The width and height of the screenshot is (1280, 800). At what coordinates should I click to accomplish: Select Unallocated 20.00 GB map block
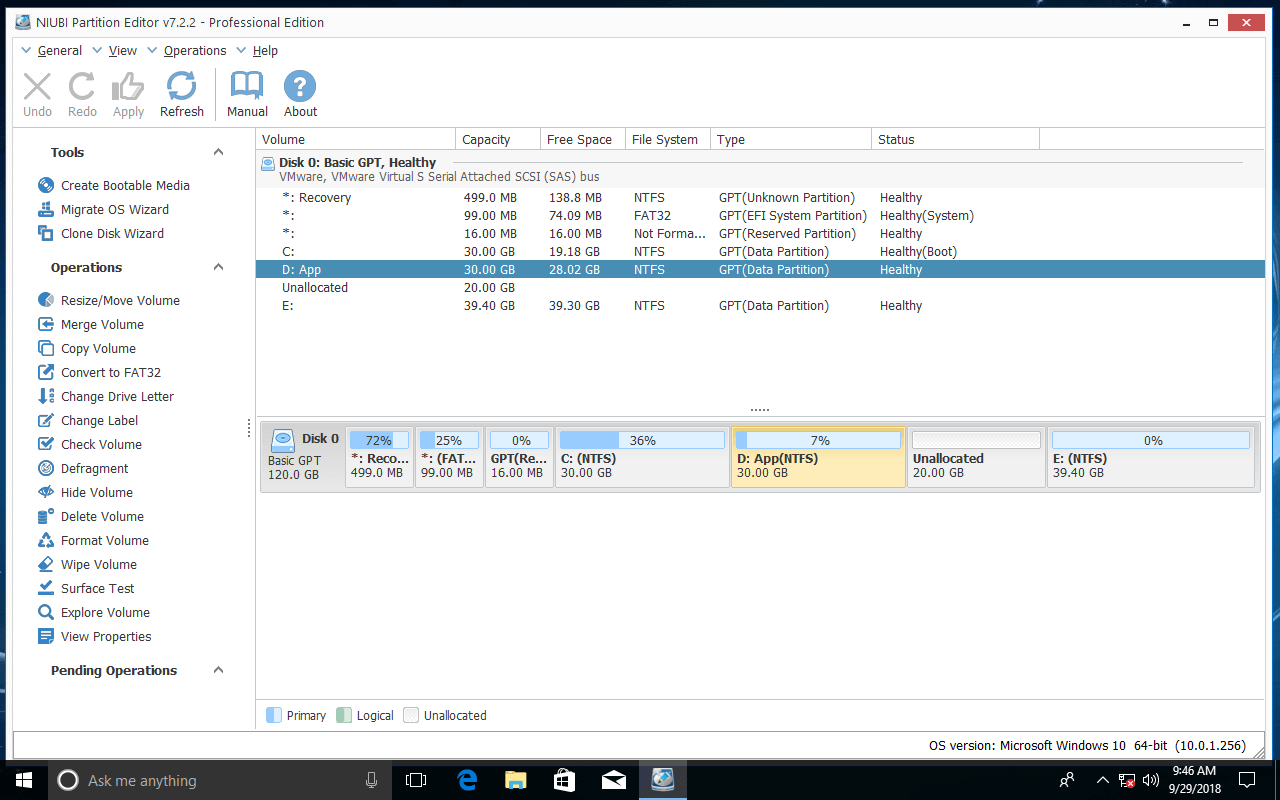(x=977, y=457)
